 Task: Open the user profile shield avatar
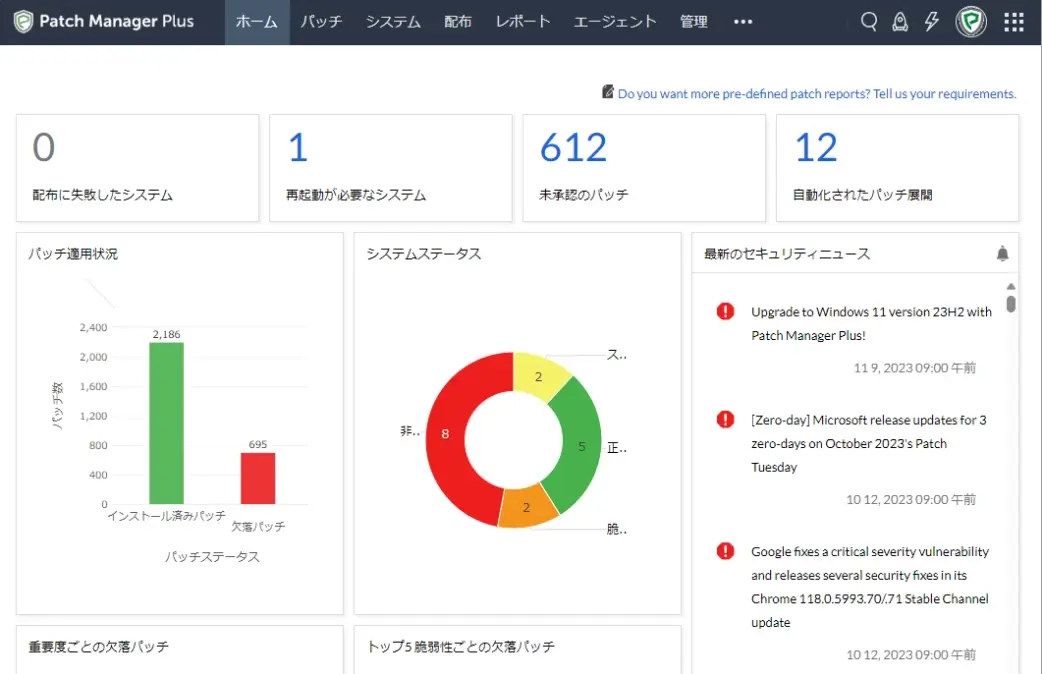[971, 22]
